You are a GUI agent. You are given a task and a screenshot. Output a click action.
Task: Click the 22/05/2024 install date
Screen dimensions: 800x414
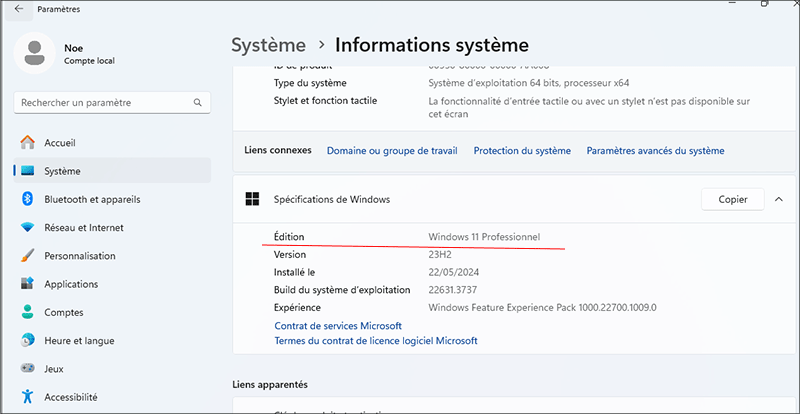(x=454, y=272)
